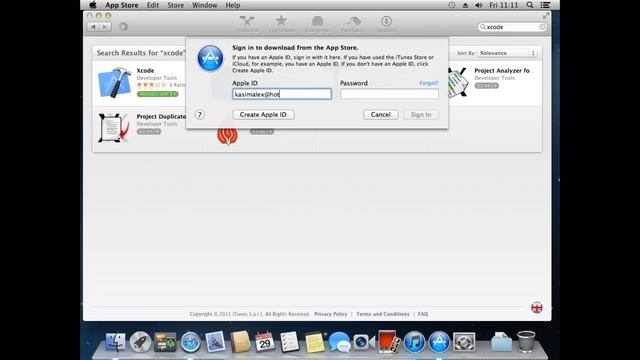Image resolution: width=640 pixels, height=360 pixels.
Task: Open Messages chat bubbles in Dock
Action: [339, 342]
